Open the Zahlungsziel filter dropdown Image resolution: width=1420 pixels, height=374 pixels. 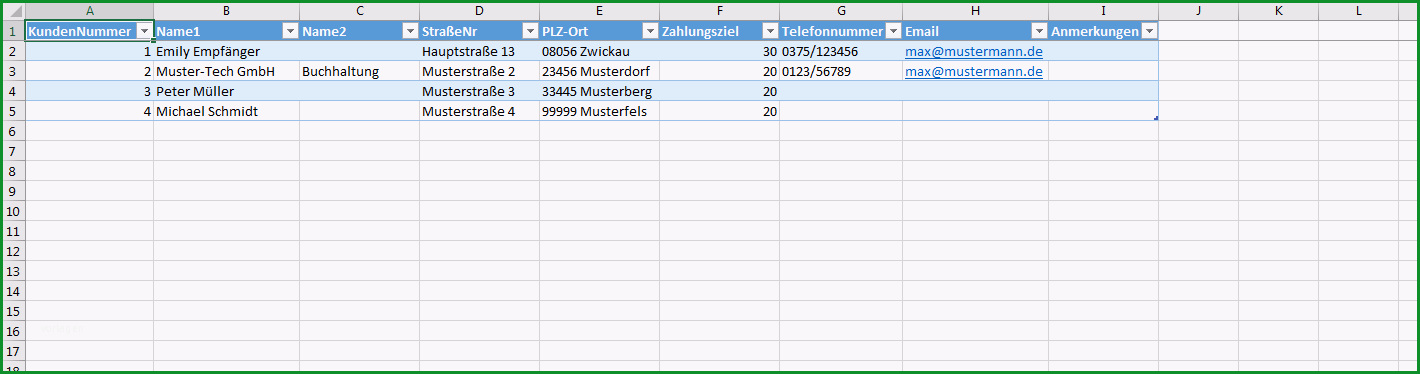pos(770,31)
